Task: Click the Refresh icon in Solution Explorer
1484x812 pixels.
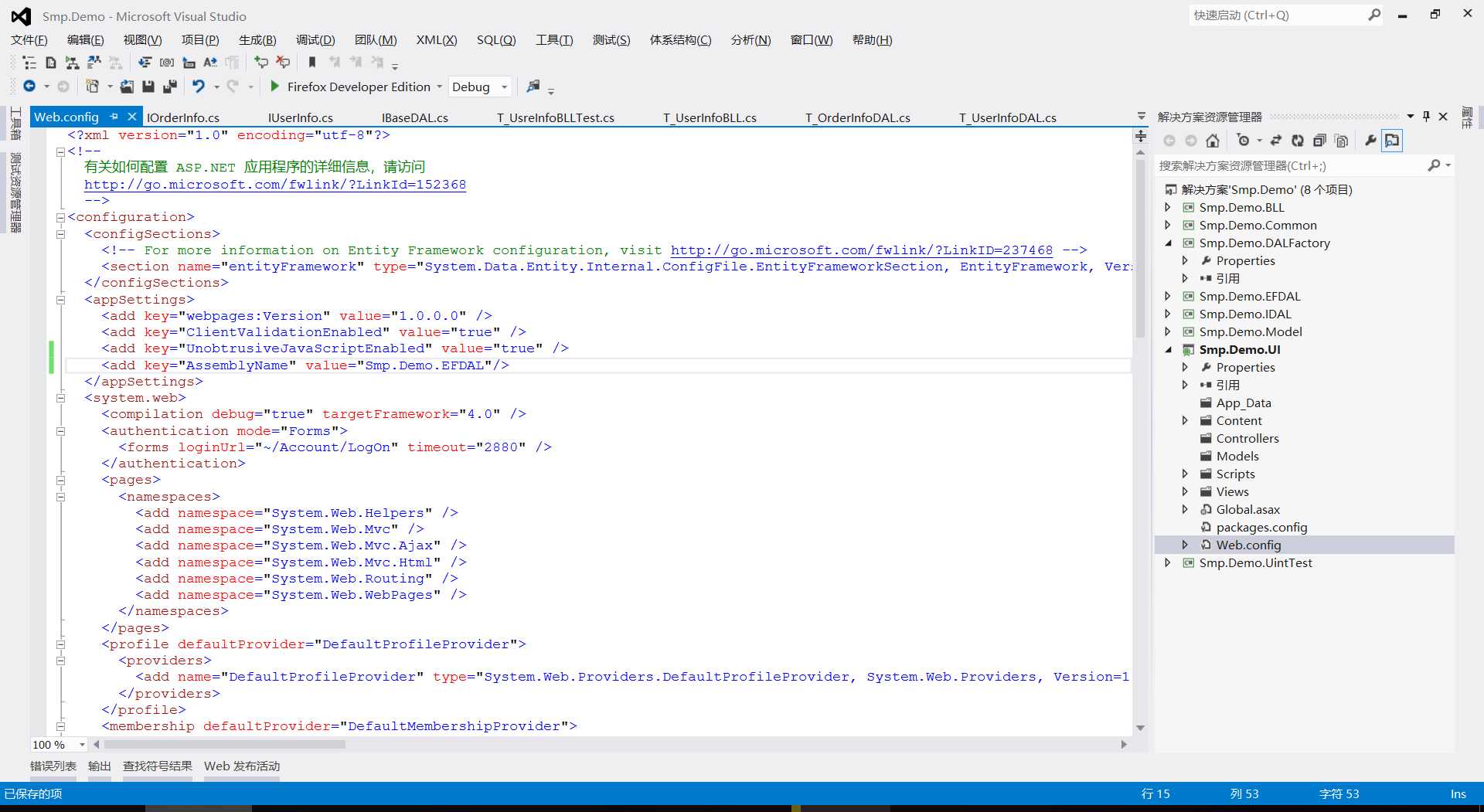Action: (1298, 141)
